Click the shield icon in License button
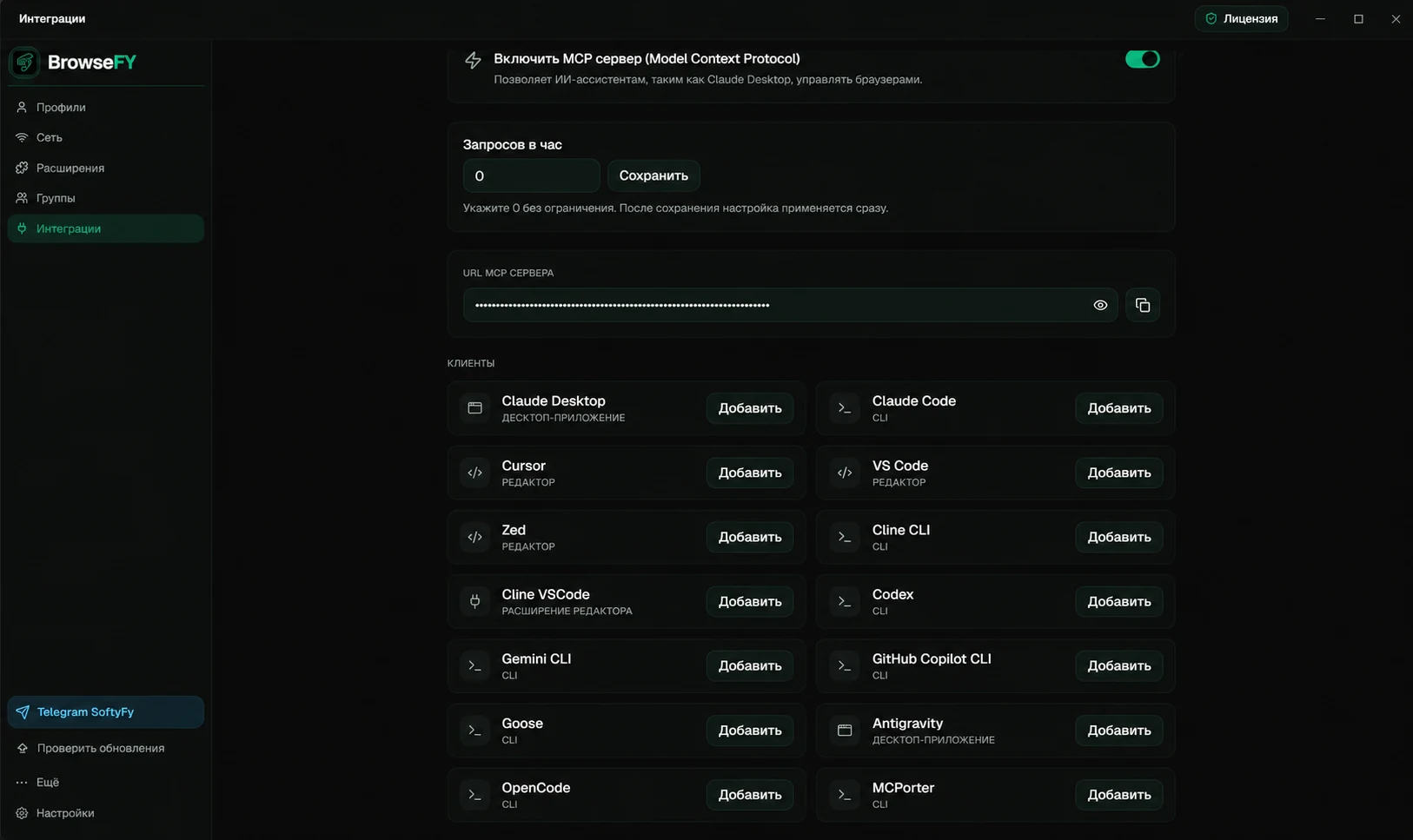Screen dimensions: 1413x840 pos(1211,18)
